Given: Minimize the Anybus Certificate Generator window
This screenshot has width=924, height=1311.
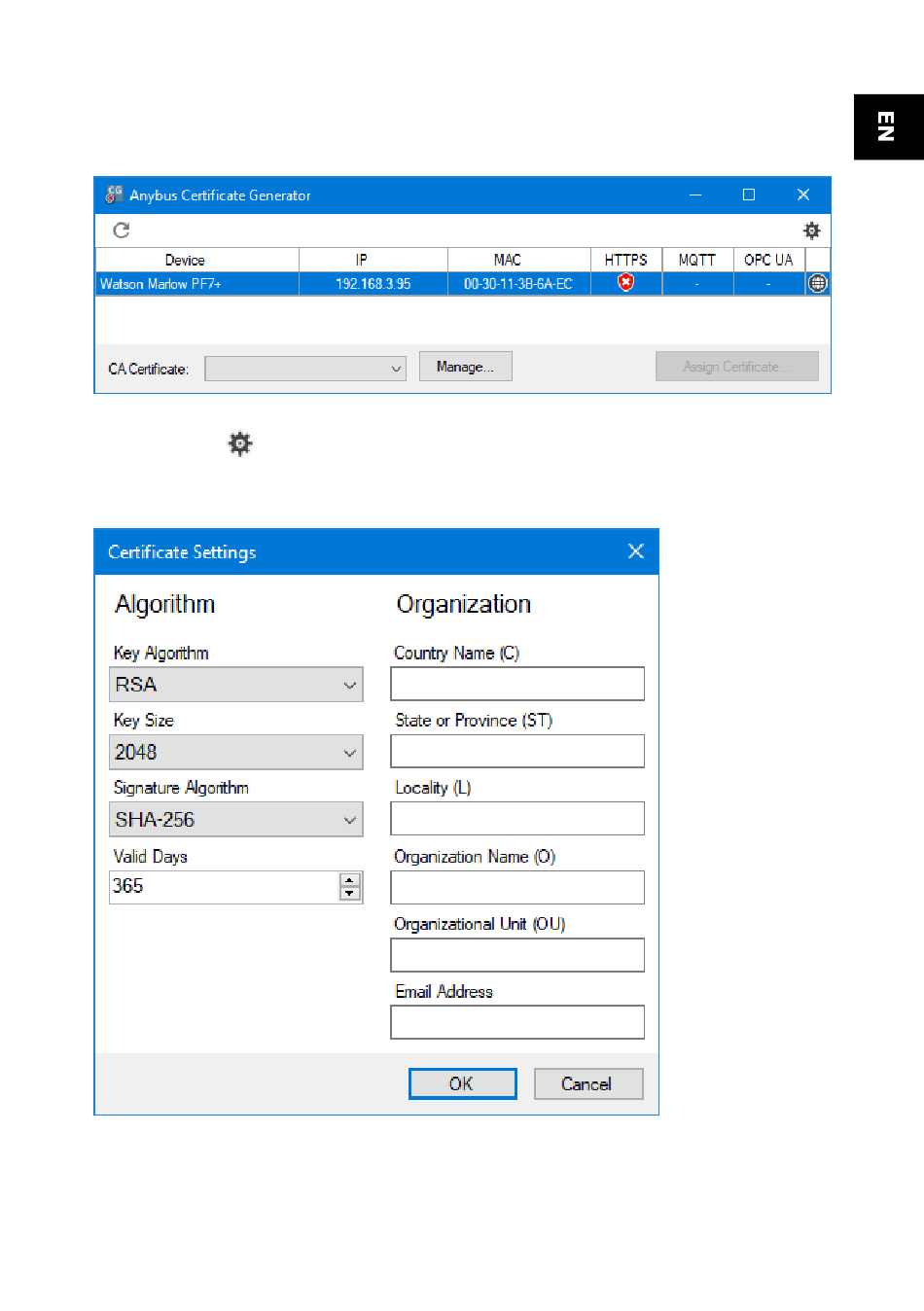Looking at the screenshot, I should pyautogui.click(x=695, y=195).
